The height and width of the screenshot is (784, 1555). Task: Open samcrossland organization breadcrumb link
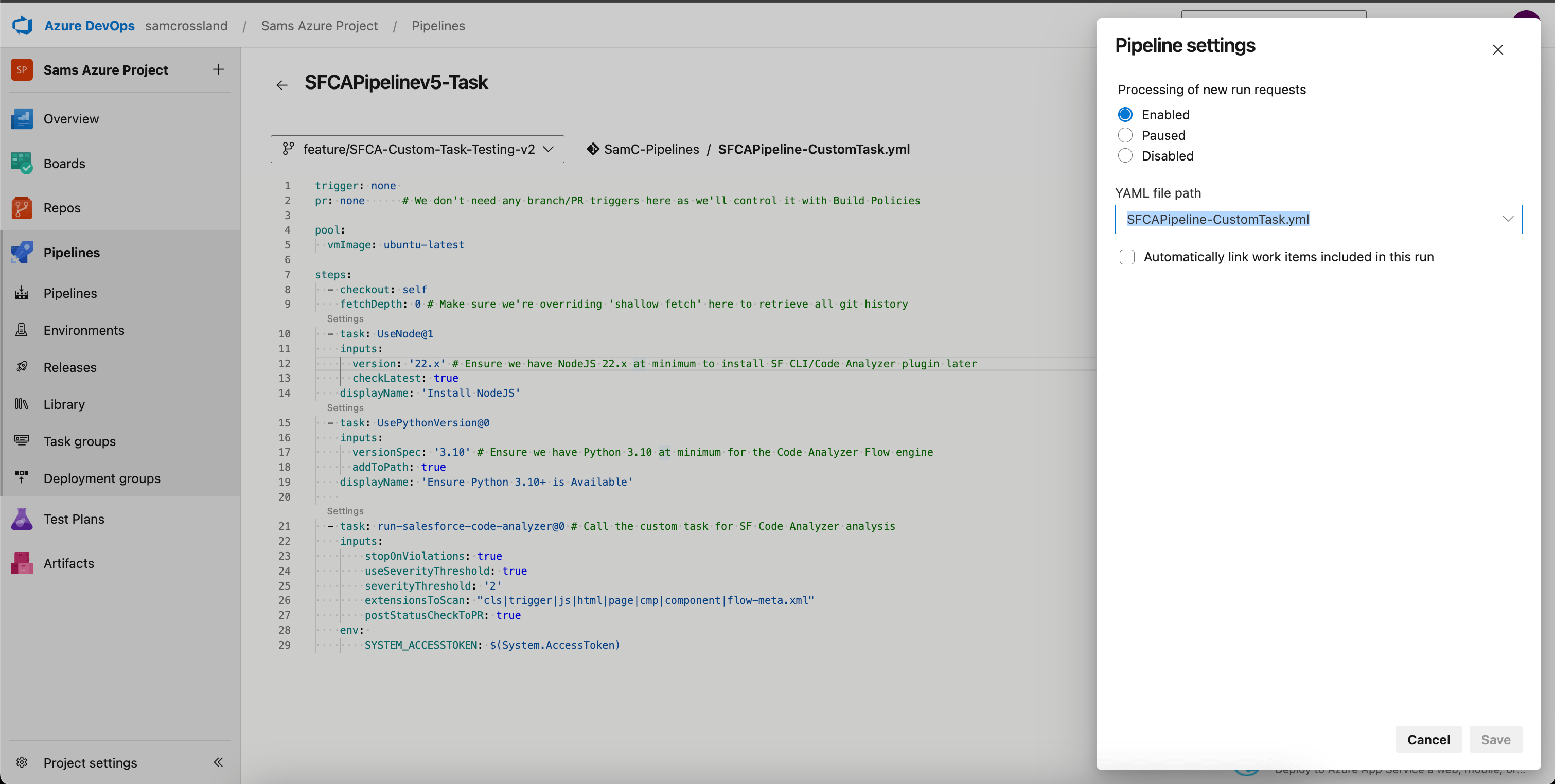[x=186, y=25]
